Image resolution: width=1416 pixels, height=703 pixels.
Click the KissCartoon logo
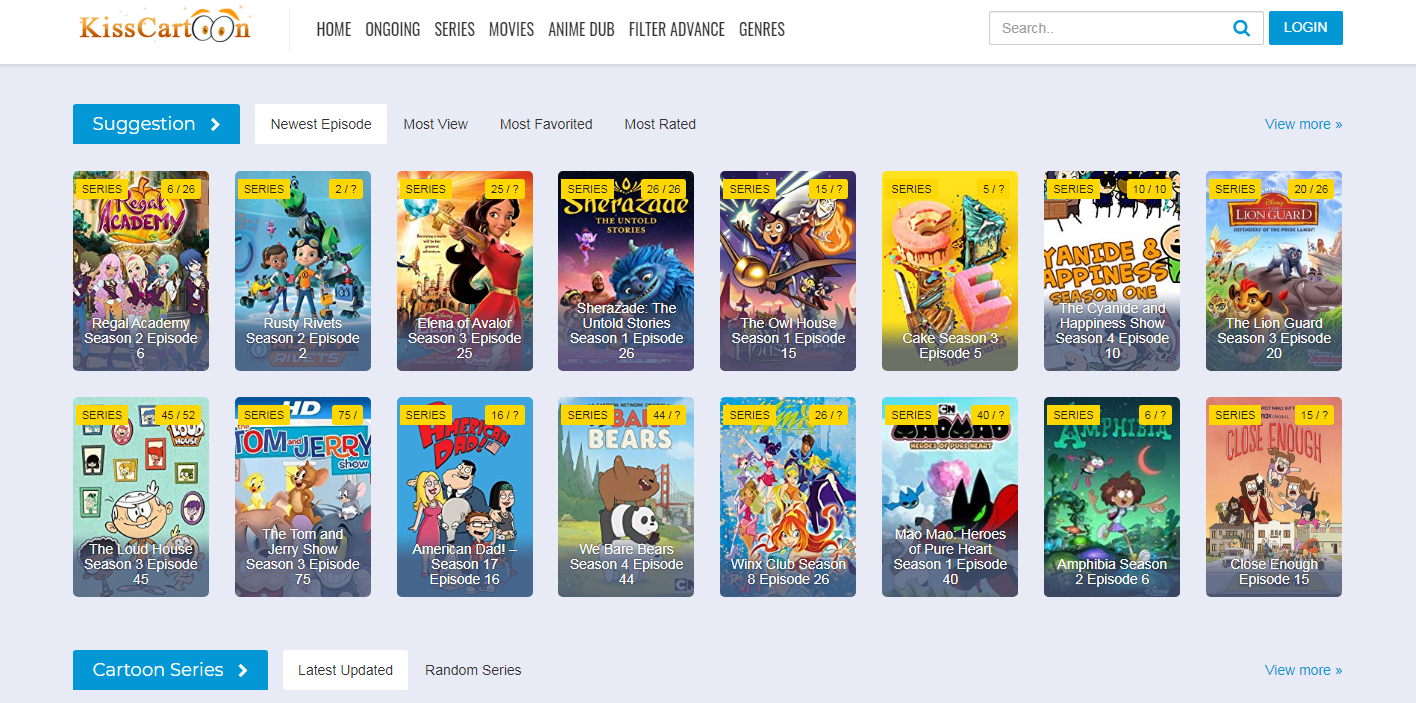click(x=165, y=27)
